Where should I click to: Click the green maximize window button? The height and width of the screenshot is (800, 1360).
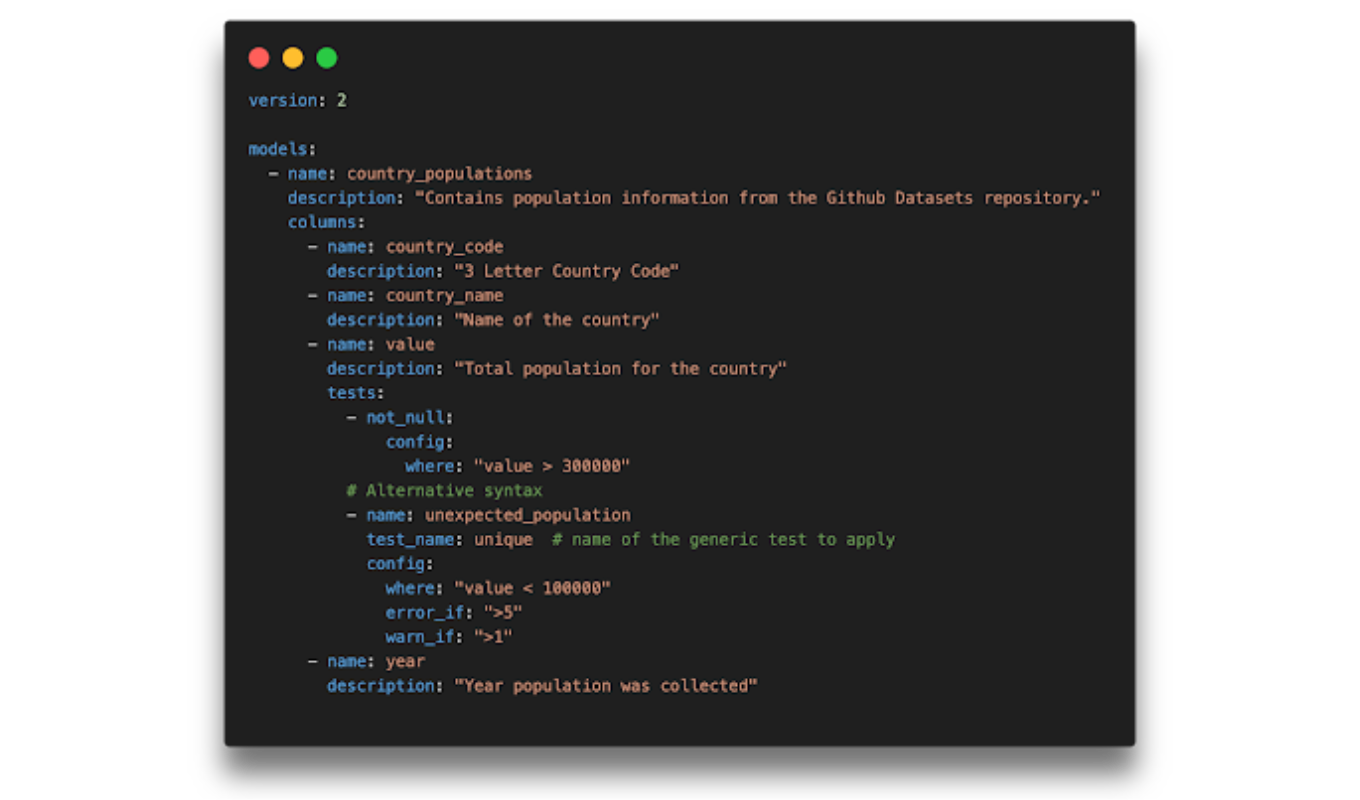point(327,58)
